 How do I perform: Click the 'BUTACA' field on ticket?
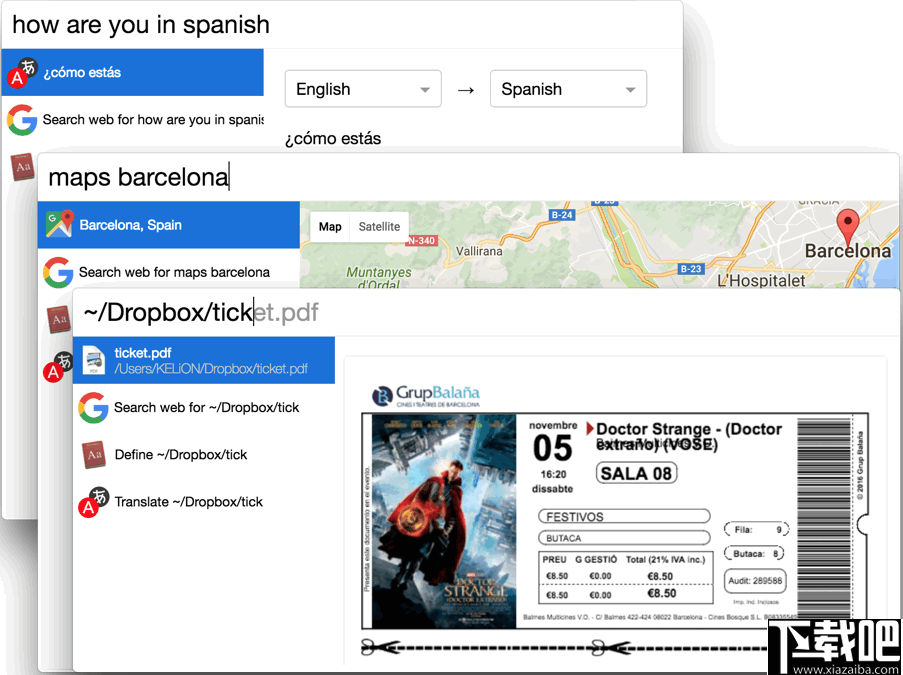click(x=624, y=538)
